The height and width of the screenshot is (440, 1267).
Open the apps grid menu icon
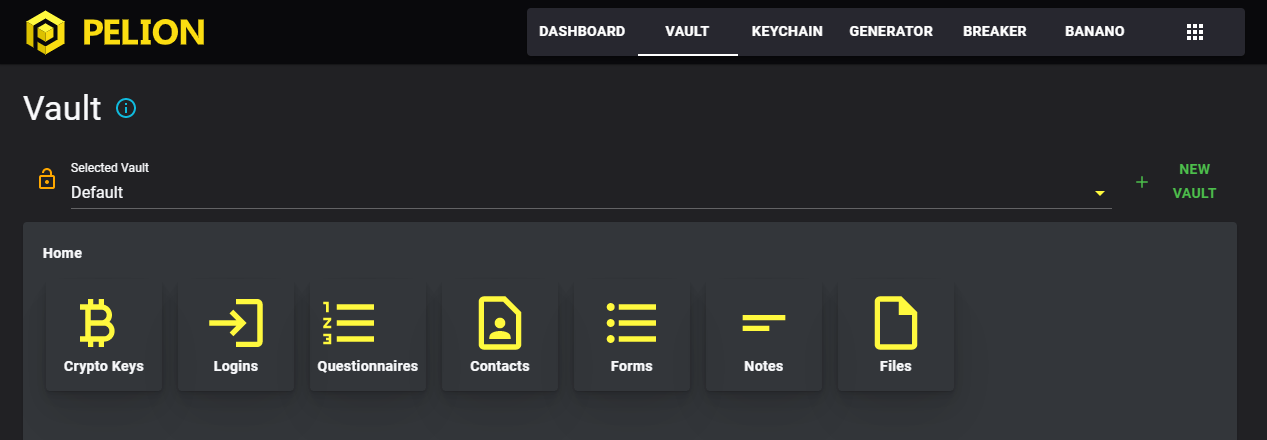coord(1194,32)
